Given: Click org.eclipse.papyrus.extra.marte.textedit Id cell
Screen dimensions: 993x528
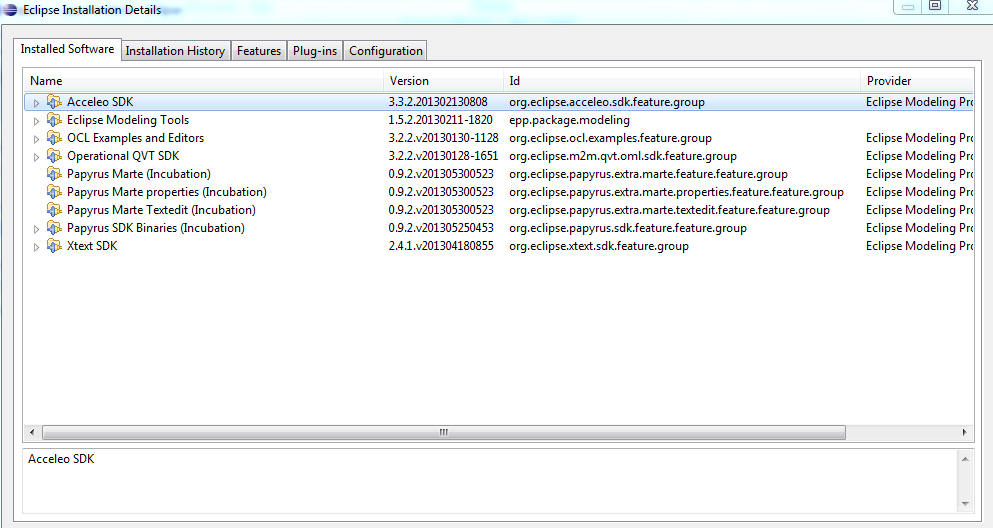Looking at the screenshot, I should pos(669,210).
